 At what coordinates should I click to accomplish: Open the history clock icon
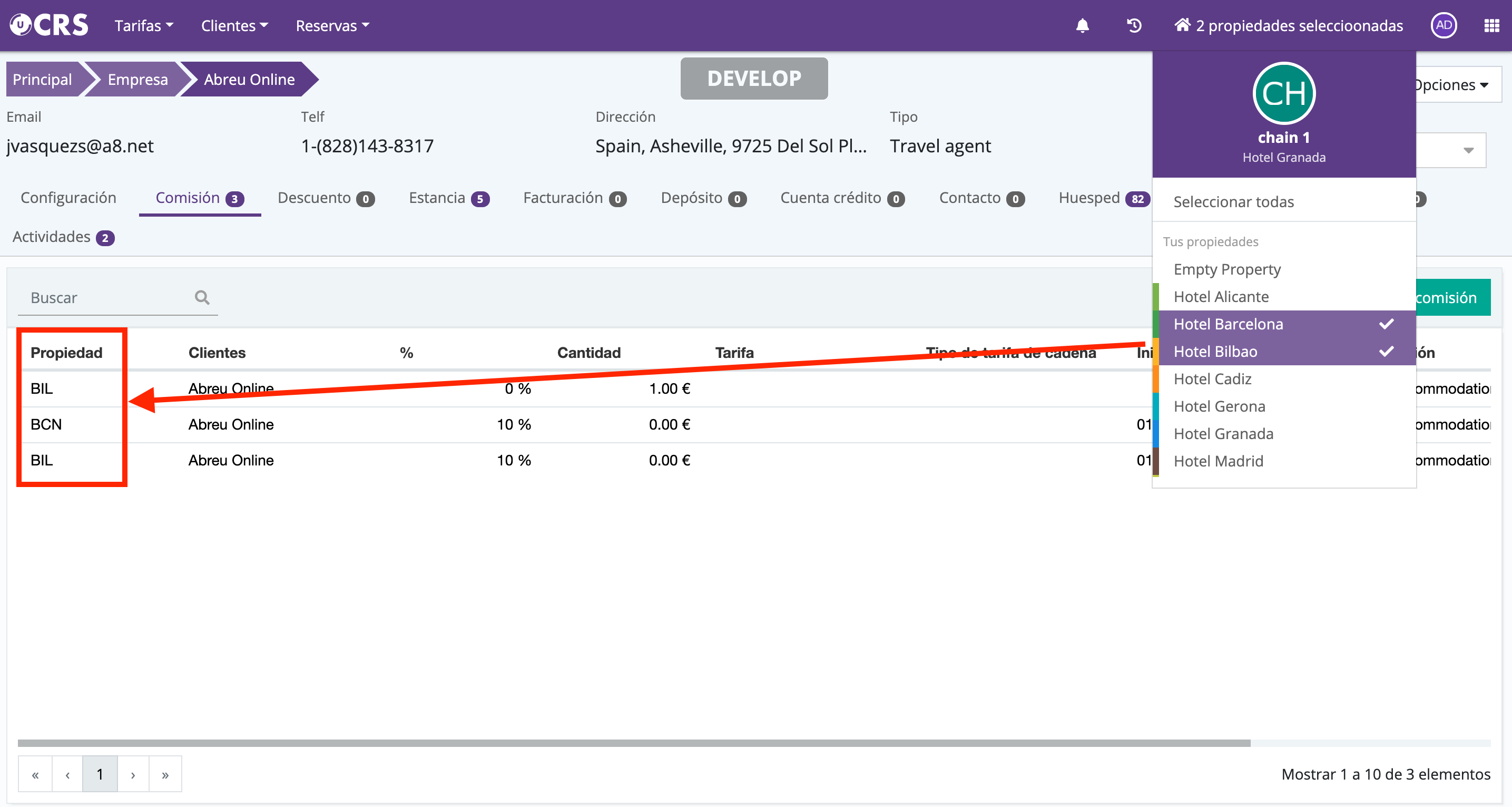[x=1134, y=26]
